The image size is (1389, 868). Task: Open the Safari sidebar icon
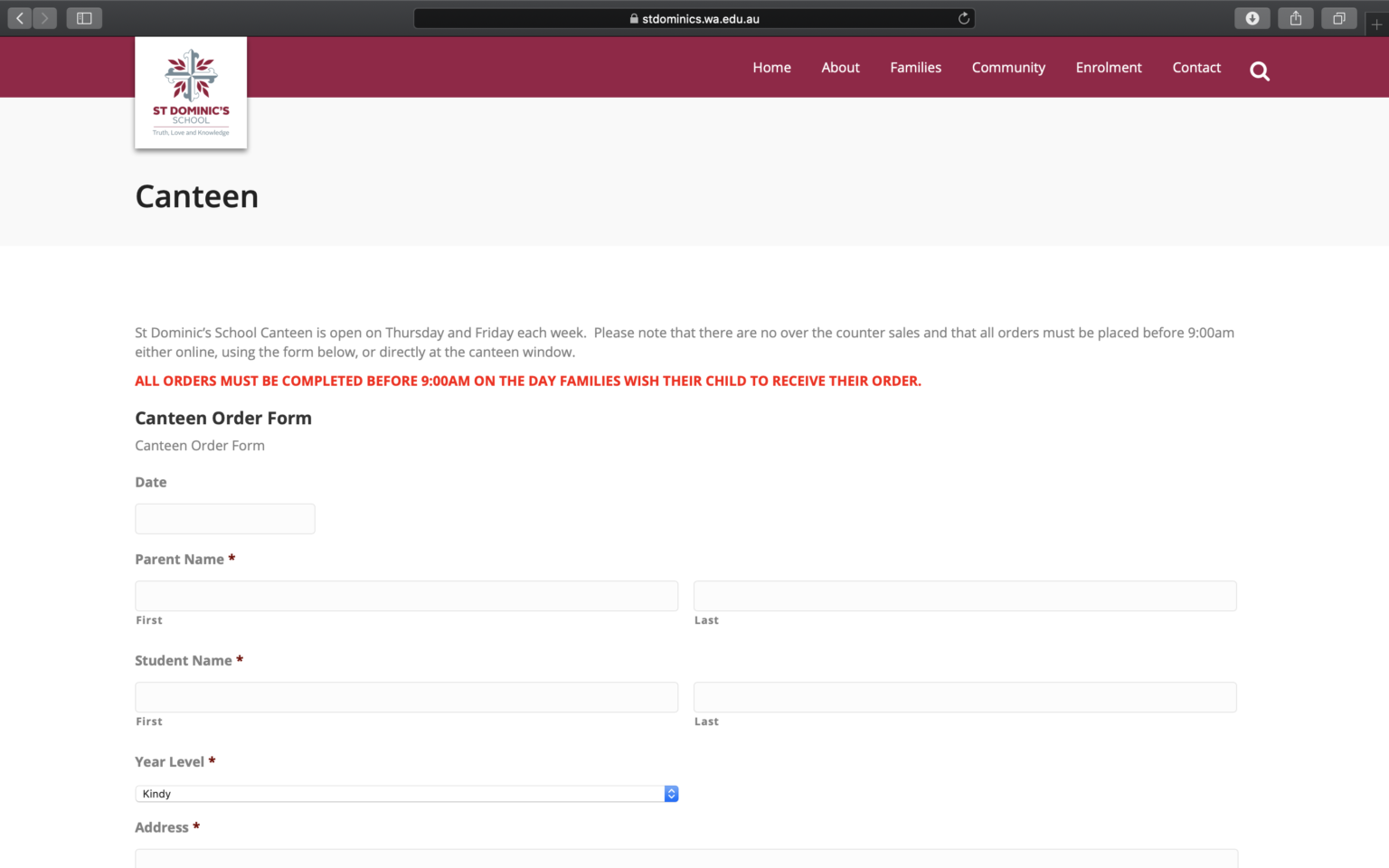coord(83,17)
